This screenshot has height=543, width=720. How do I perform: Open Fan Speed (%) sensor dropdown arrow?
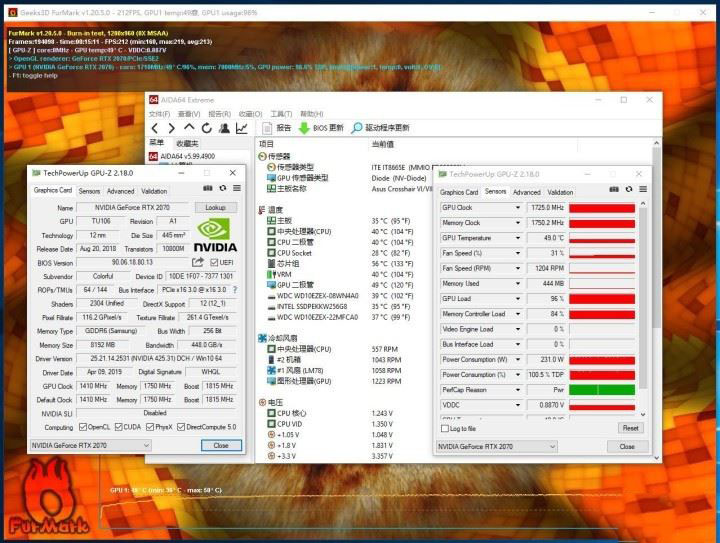click(518, 253)
